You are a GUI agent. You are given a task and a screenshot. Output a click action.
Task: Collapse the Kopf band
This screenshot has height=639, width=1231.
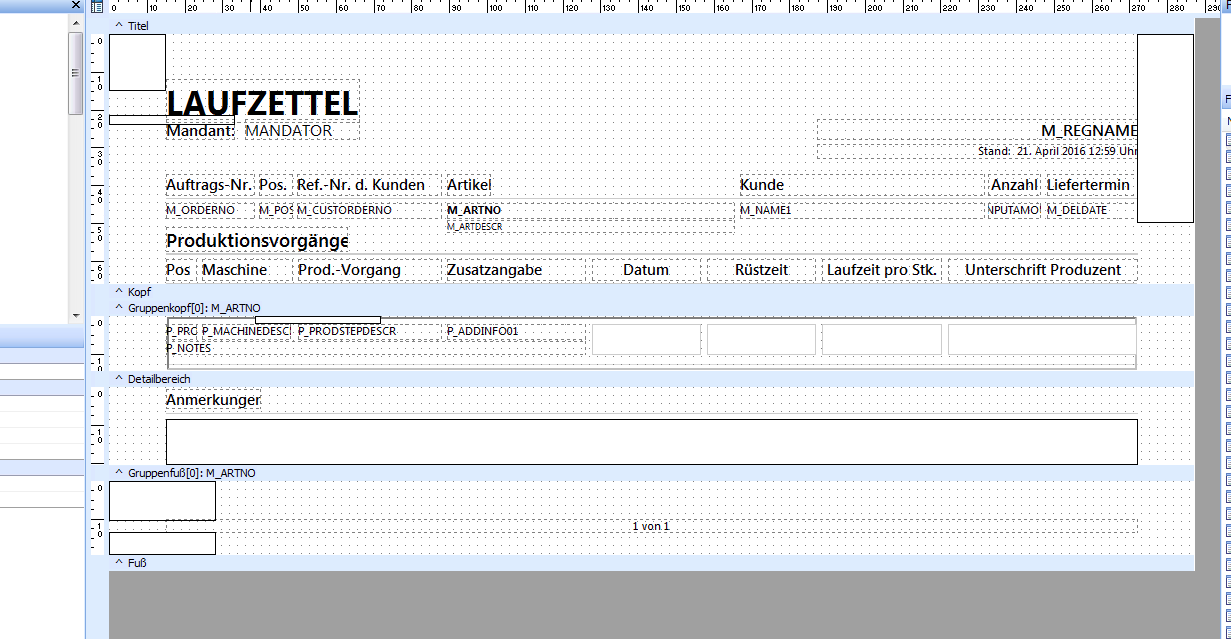(x=119, y=292)
